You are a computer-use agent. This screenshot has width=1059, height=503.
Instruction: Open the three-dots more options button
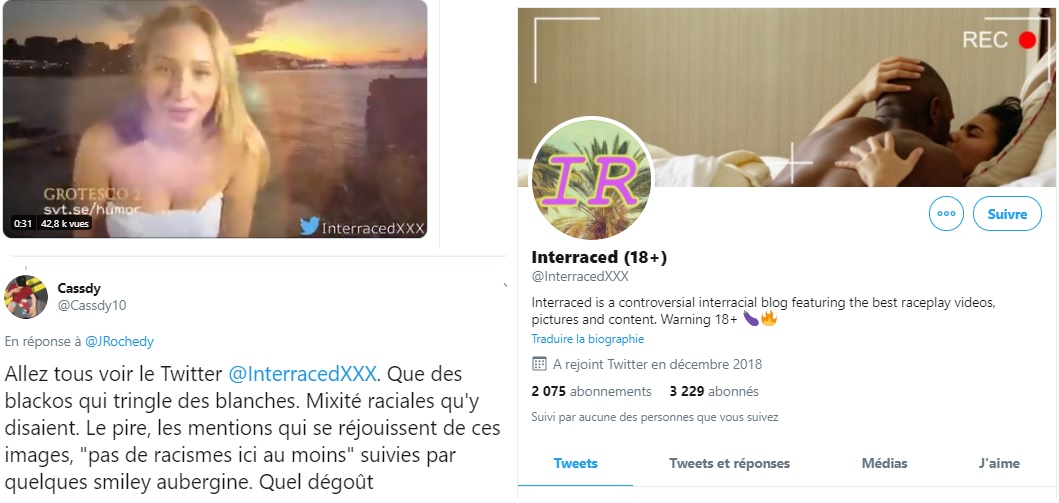pyautogui.click(x=946, y=214)
